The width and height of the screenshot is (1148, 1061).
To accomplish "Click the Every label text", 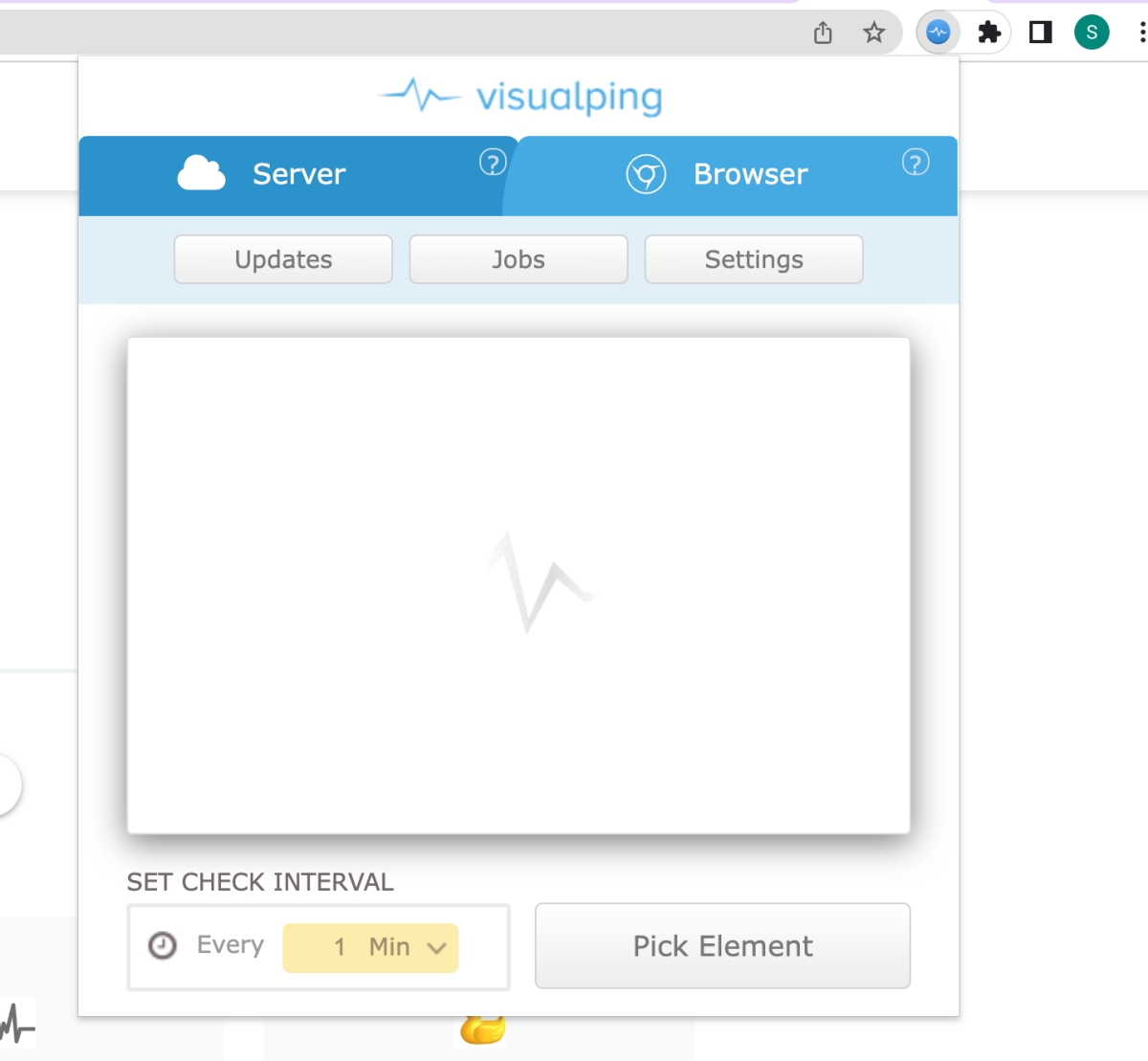I will pyautogui.click(x=231, y=945).
